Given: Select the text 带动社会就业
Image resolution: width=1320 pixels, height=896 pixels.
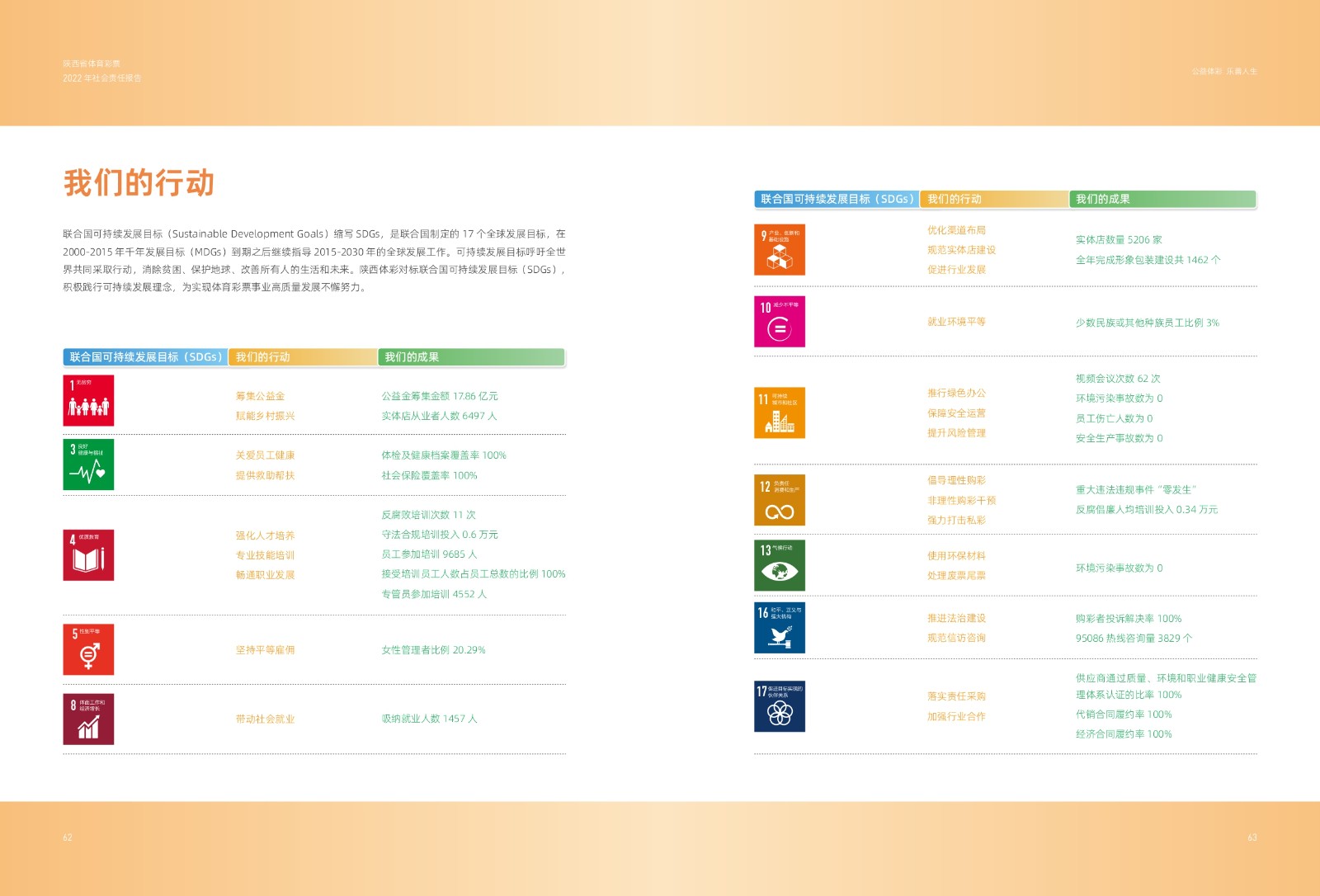Looking at the screenshot, I should click(265, 719).
